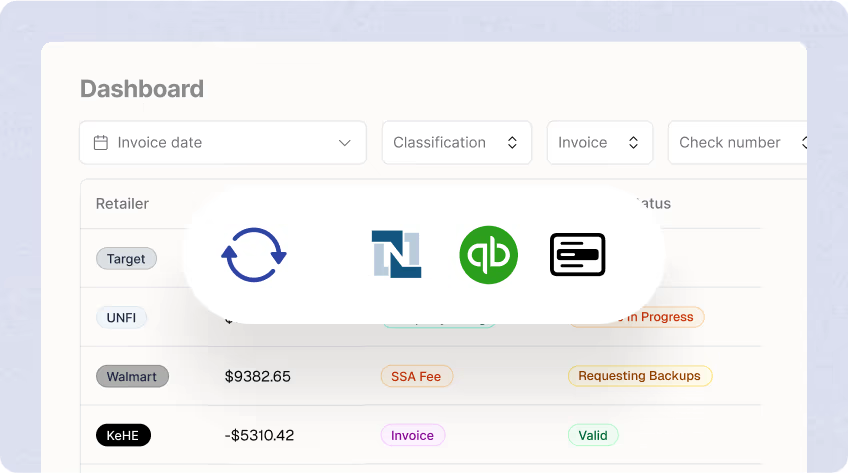Image resolution: width=848 pixels, height=473 pixels.
Task: Click the $9382.65 amount cell
Action: click(x=257, y=376)
